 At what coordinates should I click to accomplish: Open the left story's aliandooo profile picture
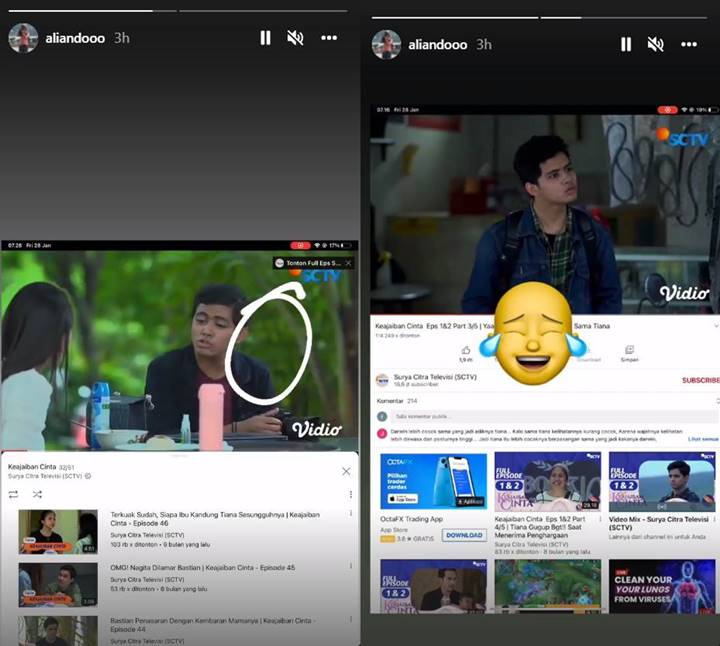[23, 38]
